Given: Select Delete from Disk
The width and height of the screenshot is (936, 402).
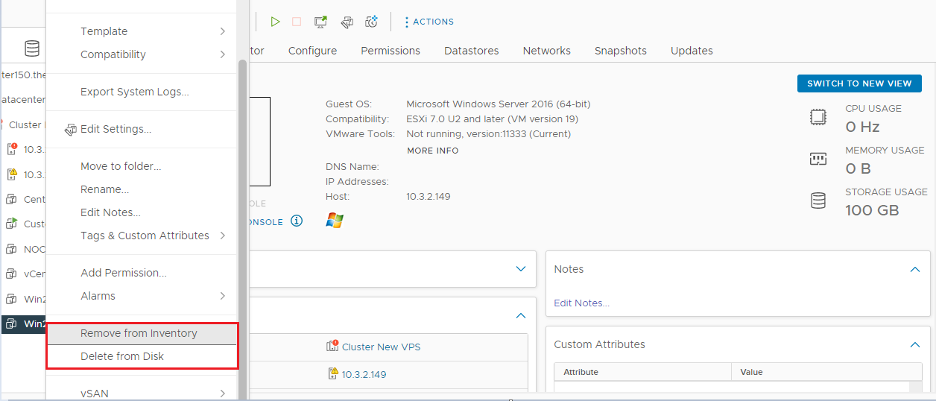Looking at the screenshot, I should click(x=122, y=356).
